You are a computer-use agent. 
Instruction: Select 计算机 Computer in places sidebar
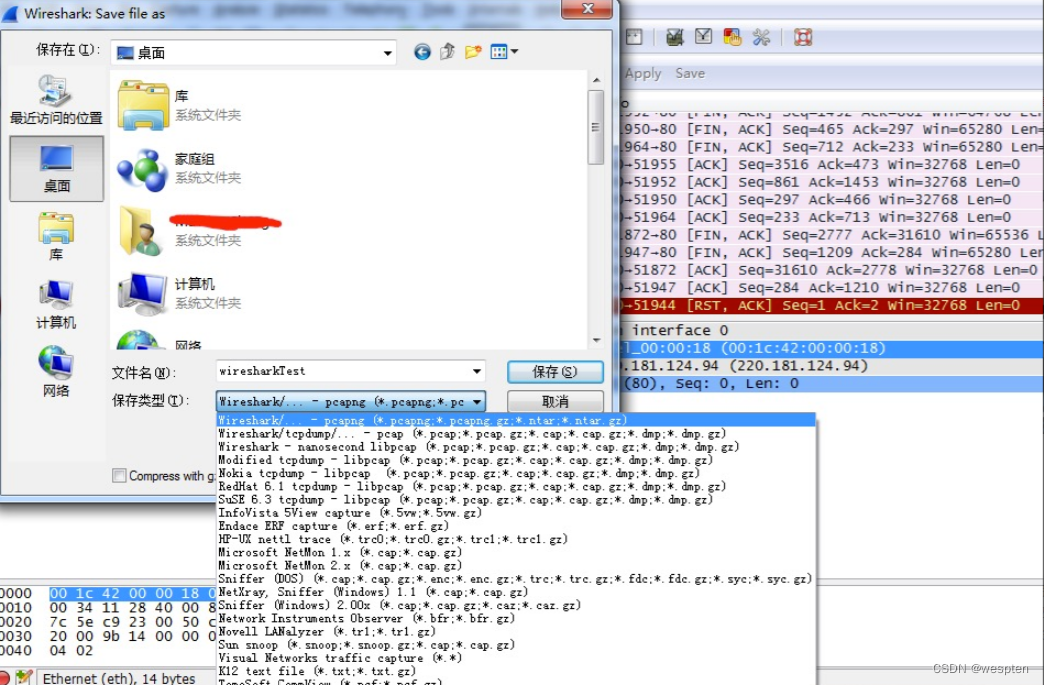click(56, 304)
